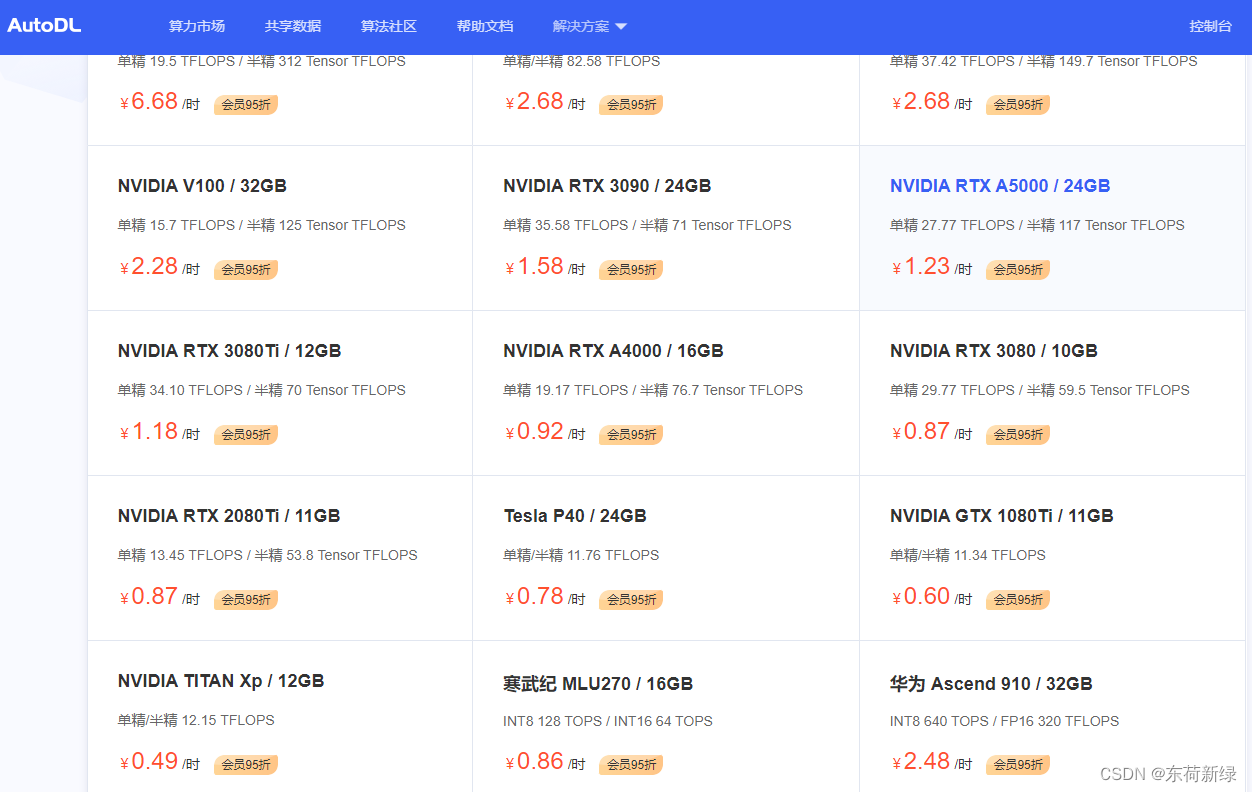This screenshot has height=792, width=1252.
Task: Click the 单精 19.17 TFLOPS spec line
Action: [x=653, y=390]
